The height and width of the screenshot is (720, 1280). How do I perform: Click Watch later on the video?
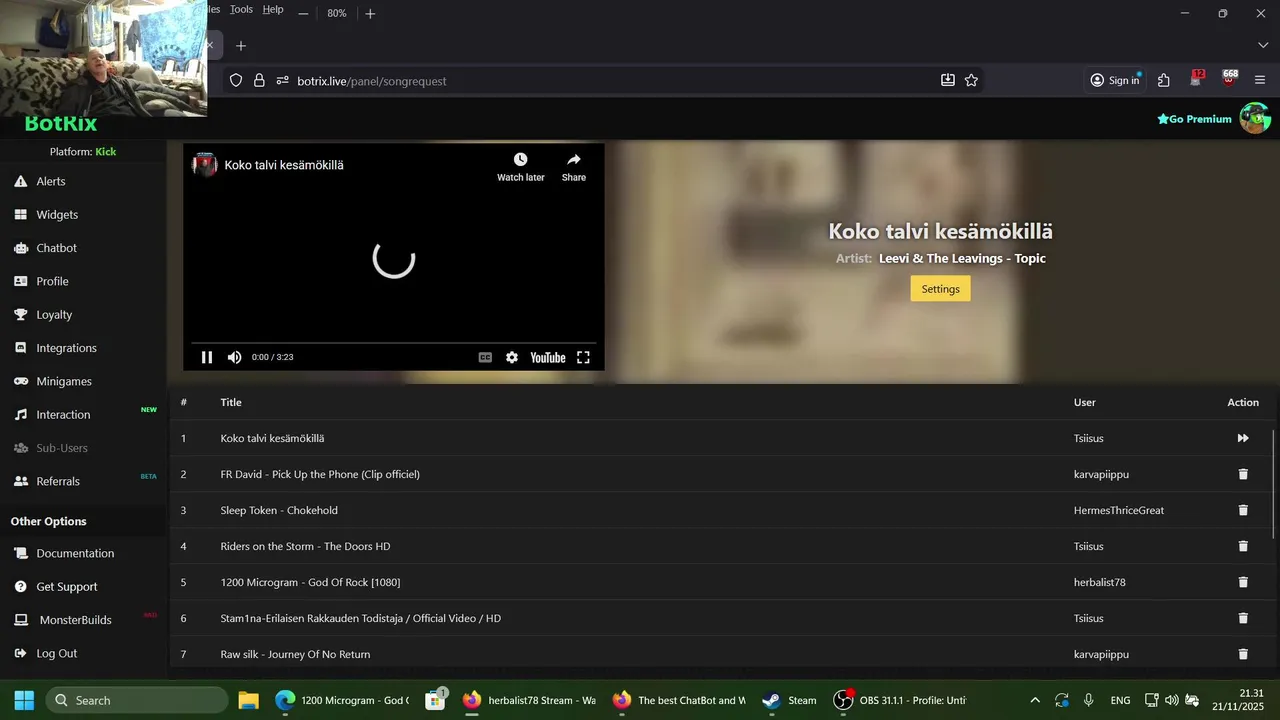(x=521, y=167)
